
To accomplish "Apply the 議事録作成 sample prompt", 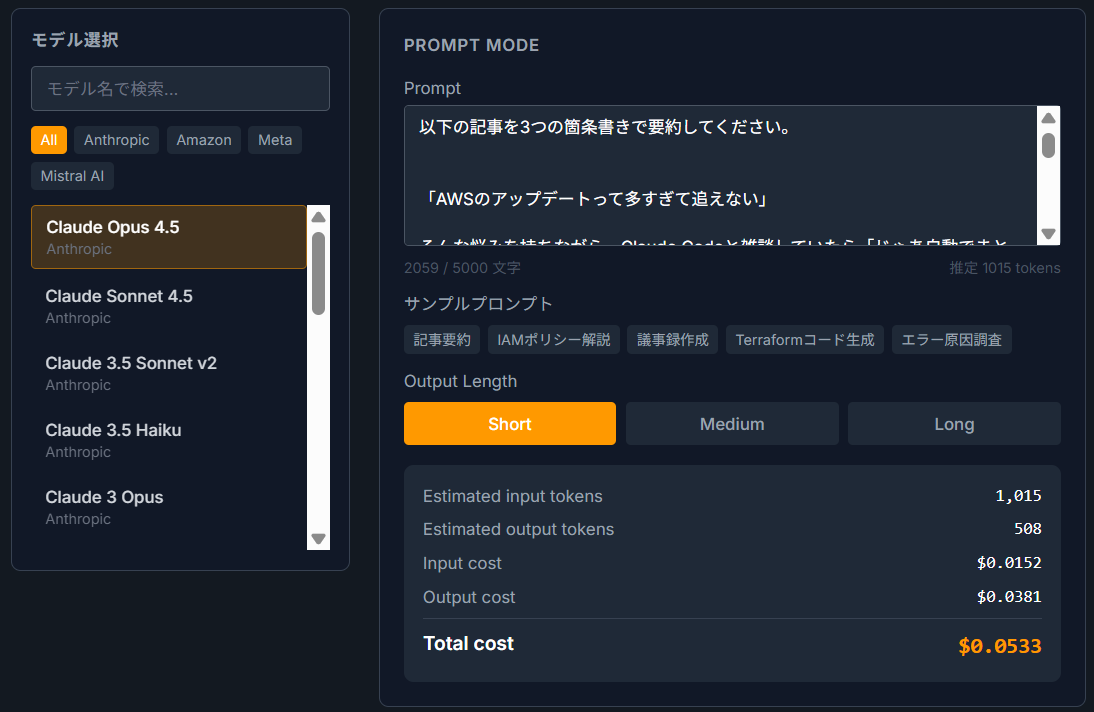I will 672,339.
